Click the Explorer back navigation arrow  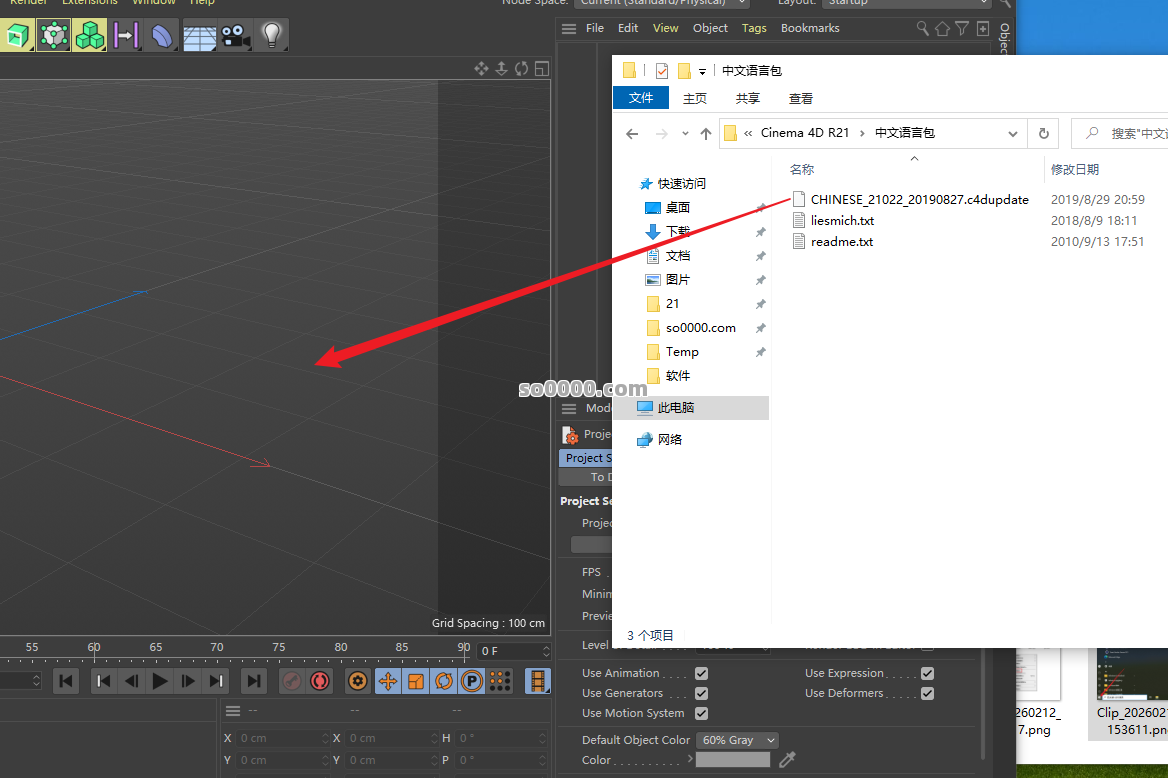click(631, 132)
